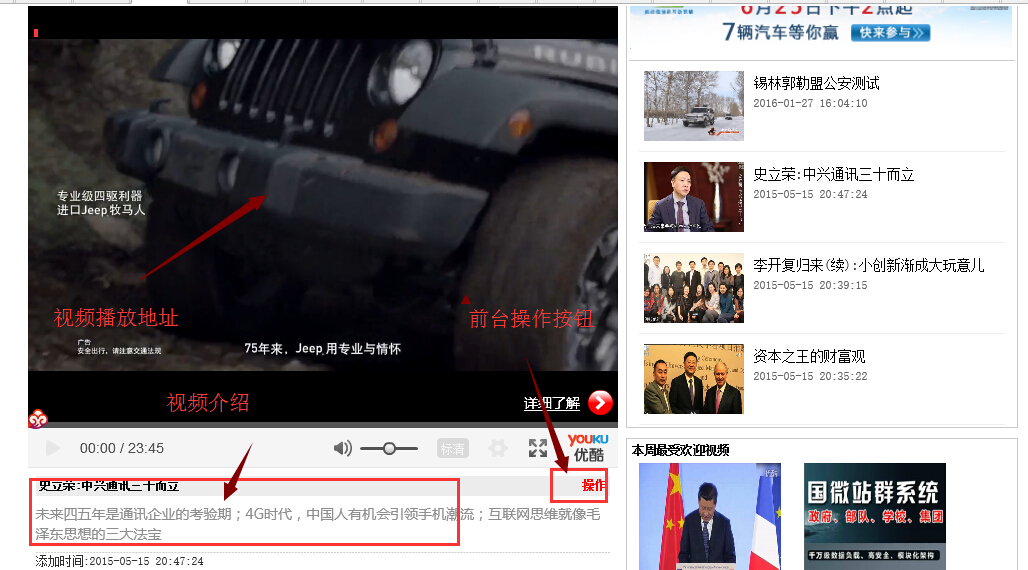Mute the video using the speaker icon
The image size is (1028, 570).
coord(342,448)
